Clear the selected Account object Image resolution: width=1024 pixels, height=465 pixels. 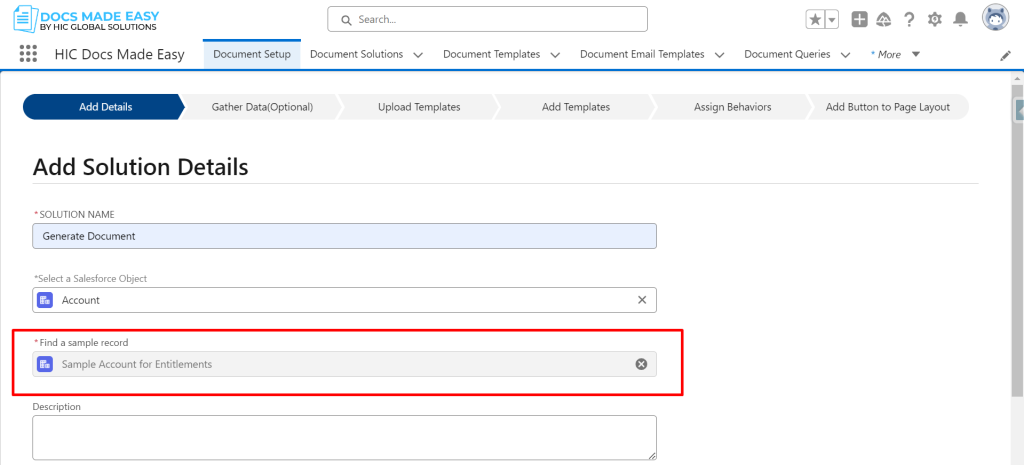click(642, 300)
